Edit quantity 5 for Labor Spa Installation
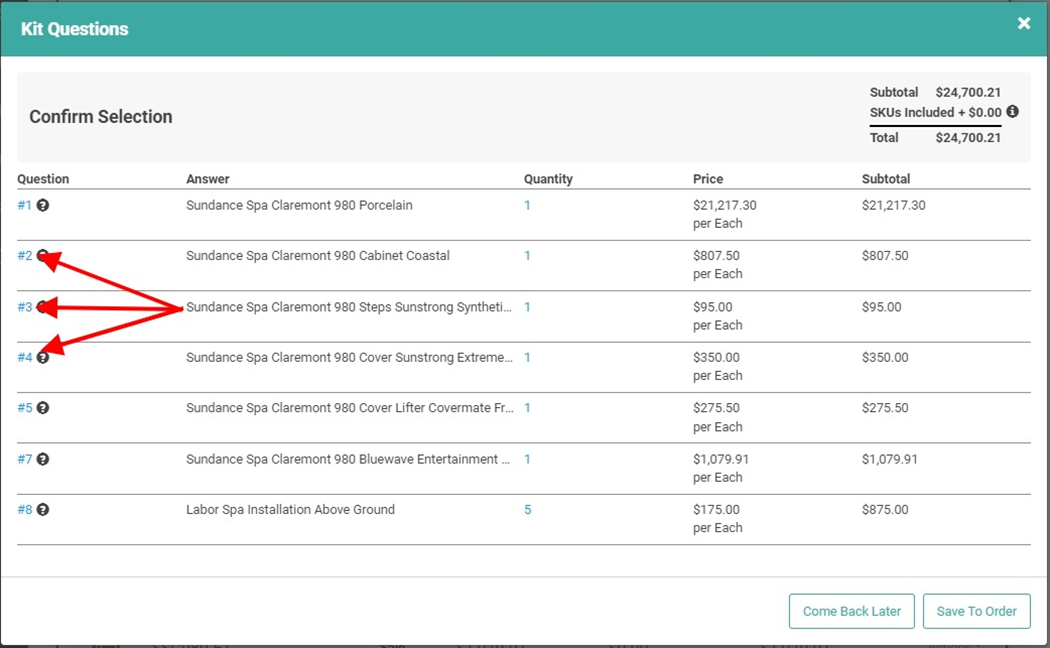Screen dimensions: 1050x648 click(528, 510)
